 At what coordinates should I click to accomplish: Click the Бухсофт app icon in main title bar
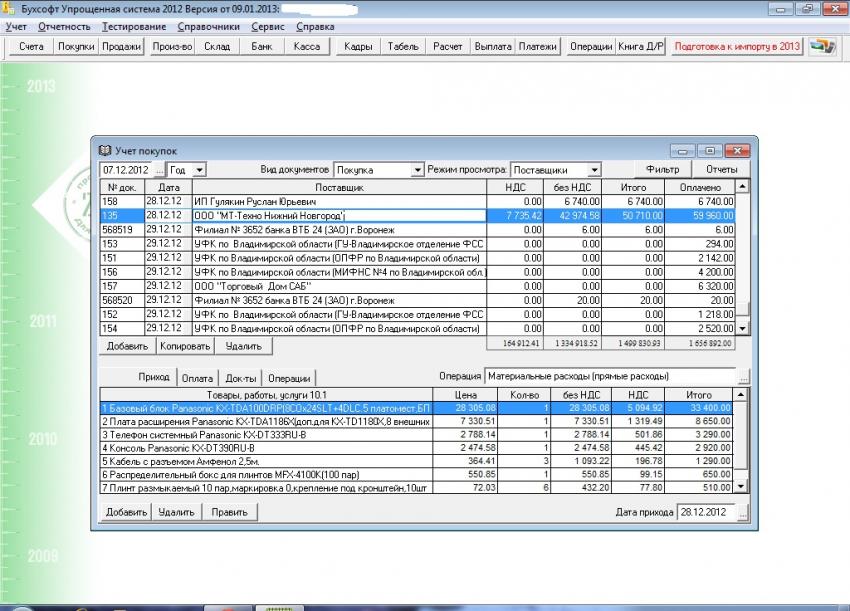coord(9,8)
